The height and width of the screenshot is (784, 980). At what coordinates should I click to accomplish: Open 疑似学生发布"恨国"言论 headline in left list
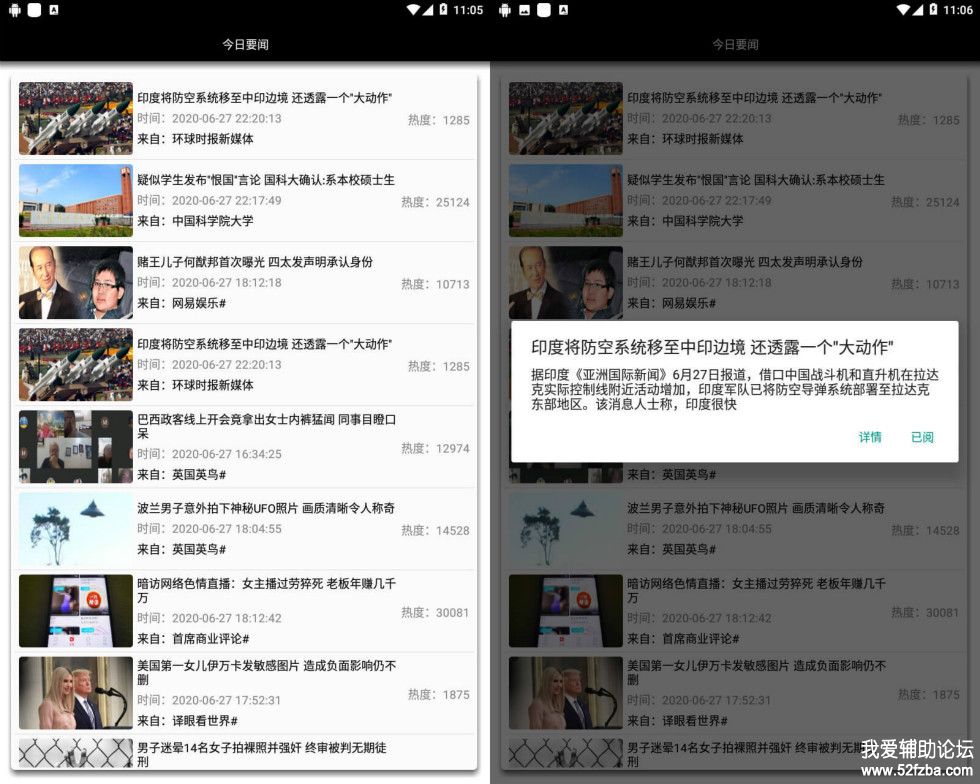pyautogui.click(x=266, y=180)
